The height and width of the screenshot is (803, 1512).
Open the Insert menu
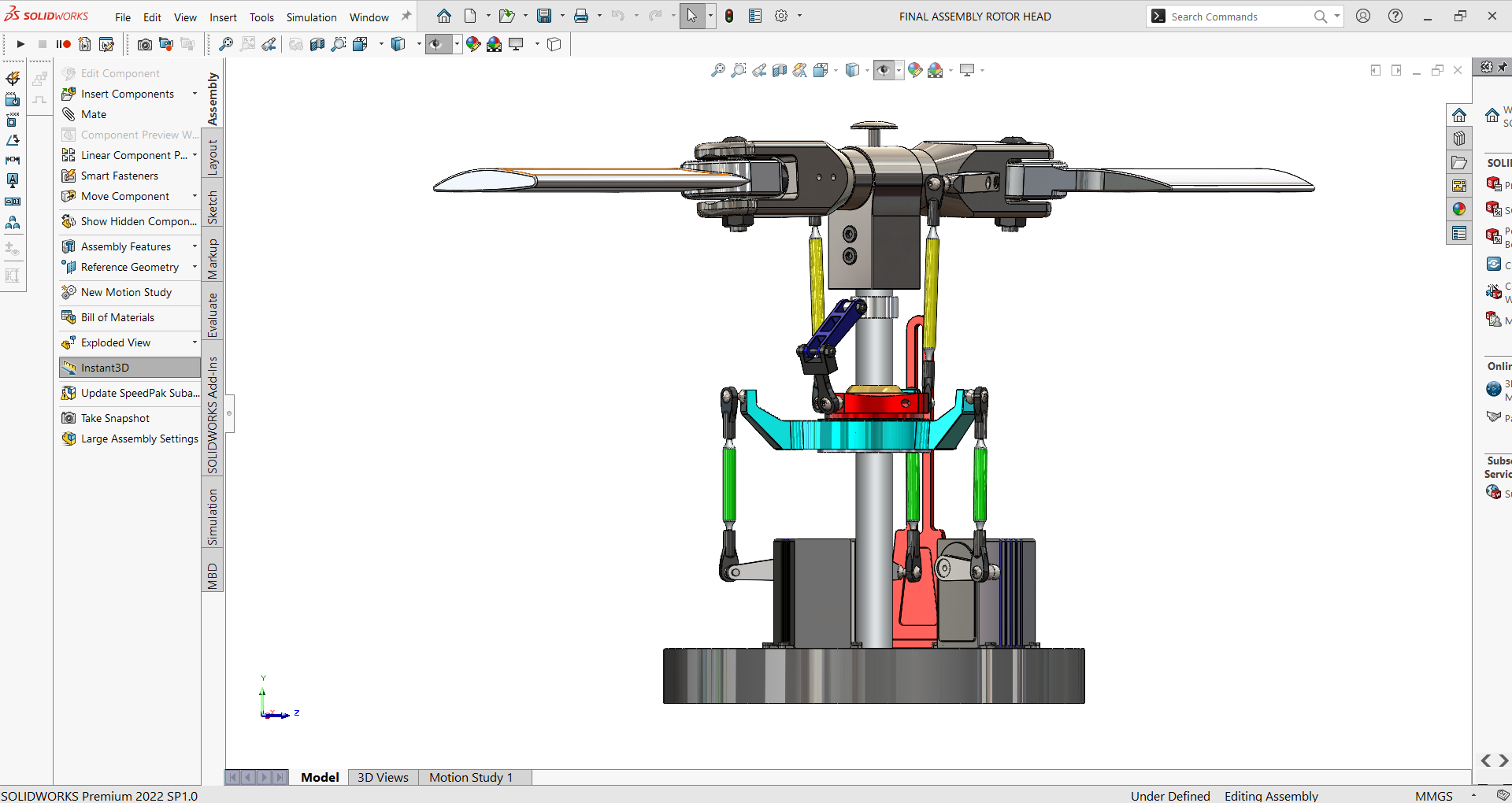[x=223, y=17]
